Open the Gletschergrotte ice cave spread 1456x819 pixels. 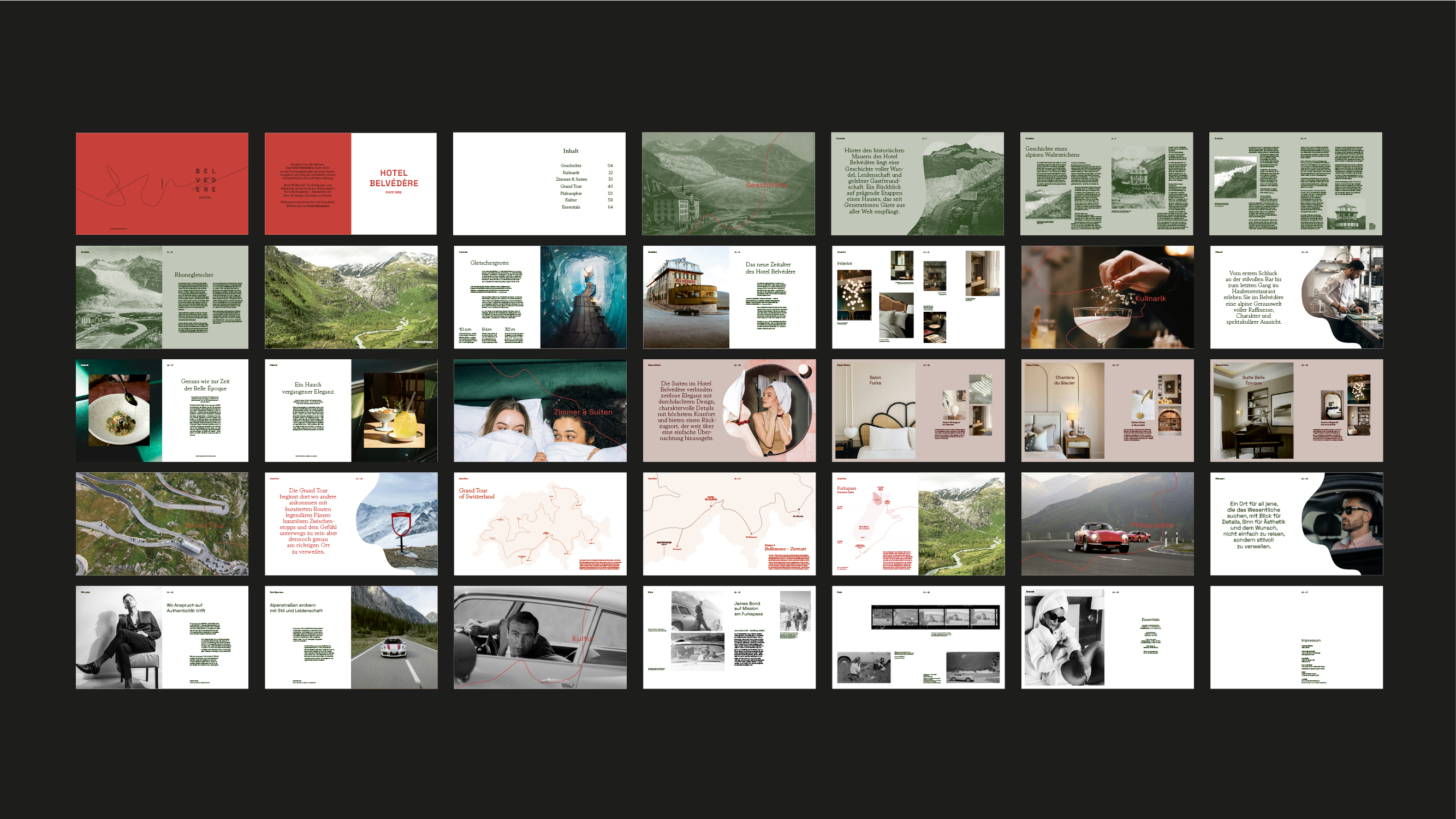540,296
